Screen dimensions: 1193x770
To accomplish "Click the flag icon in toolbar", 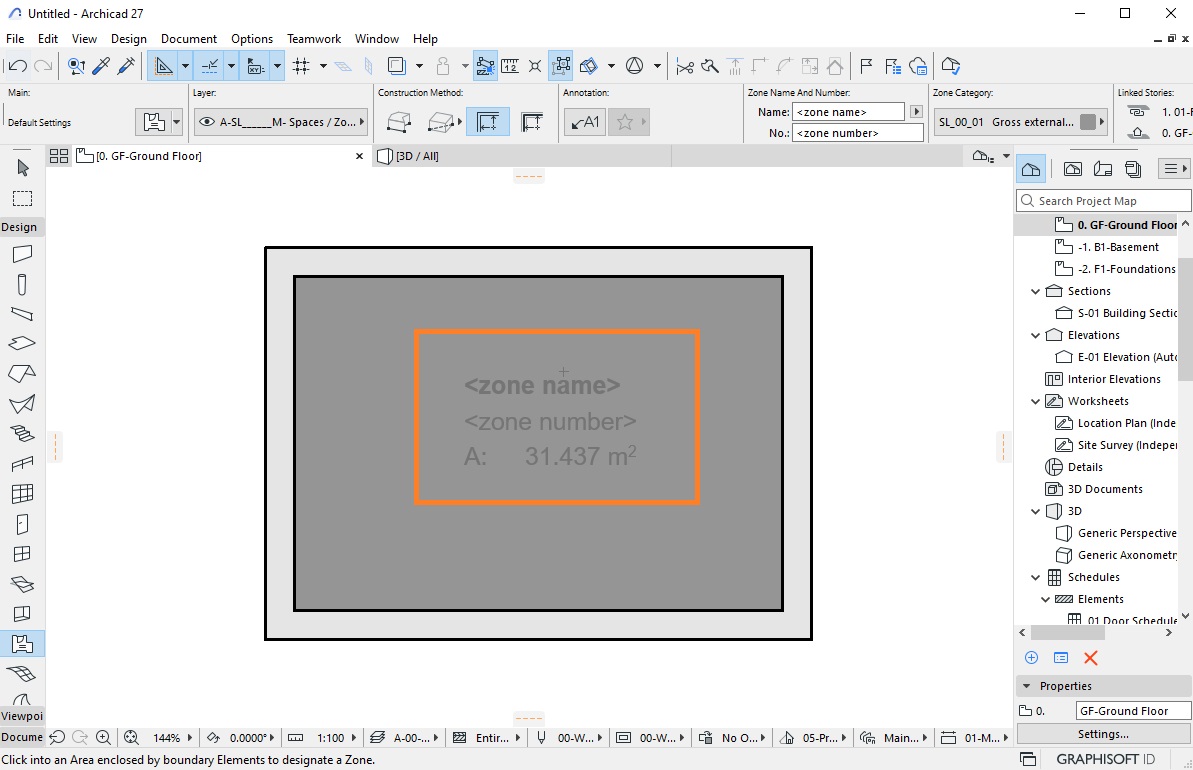I will tap(866, 66).
